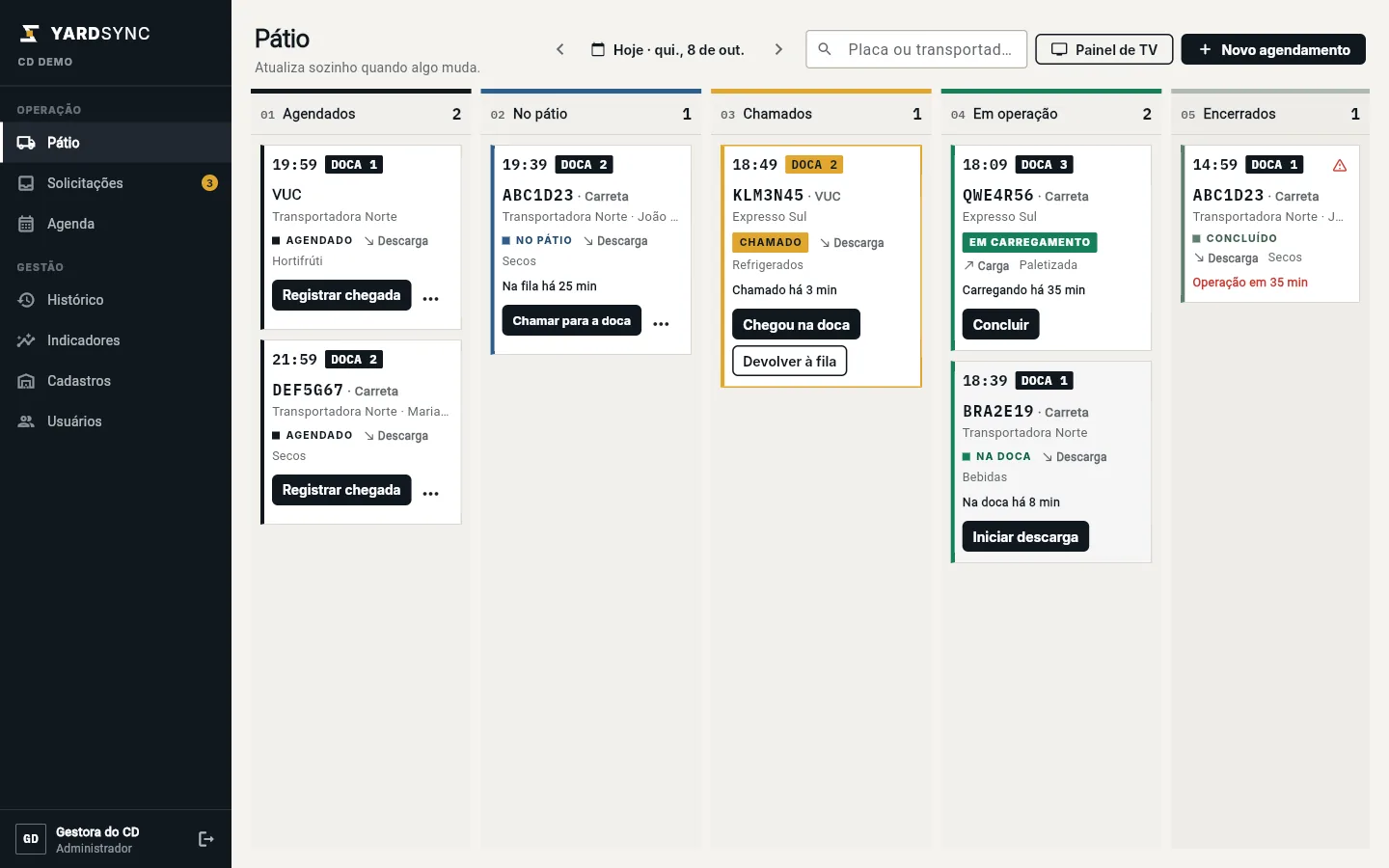Click Concluir on QWE4R56 card
The width and height of the screenshot is (1389, 868).
click(x=1000, y=324)
